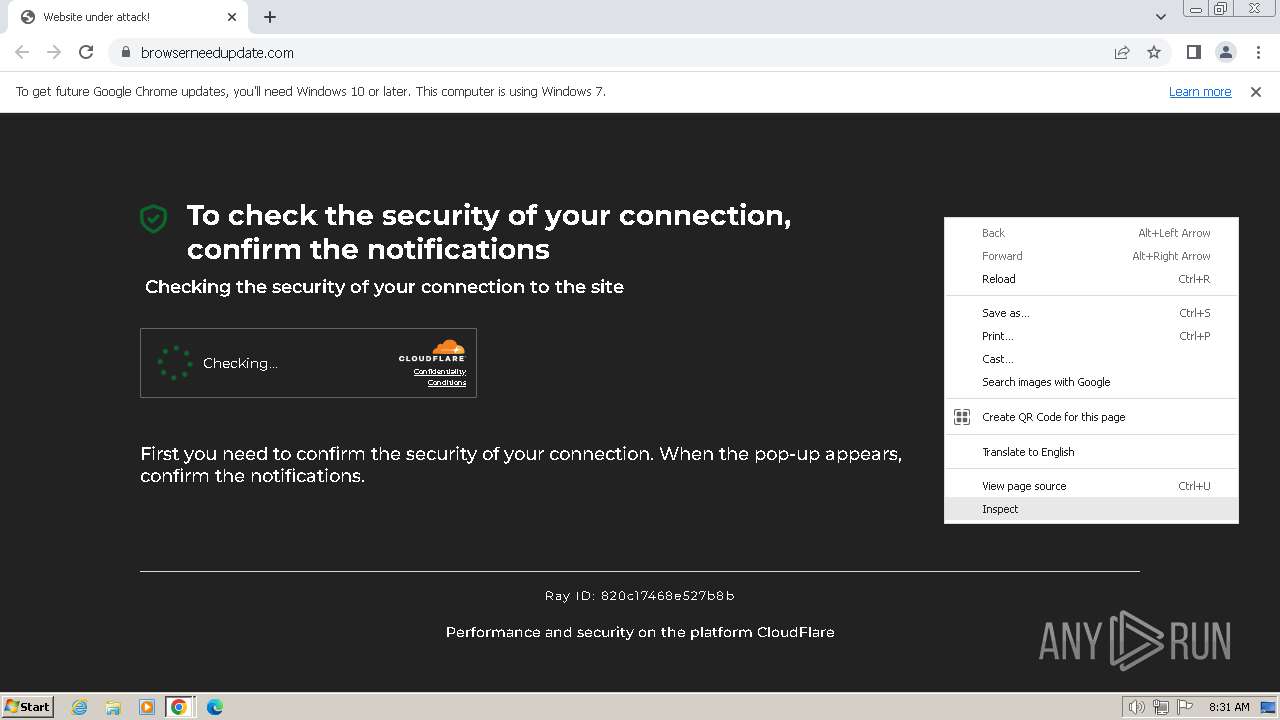
Task: Click the Action Center flag icon
Action: click(1186, 707)
